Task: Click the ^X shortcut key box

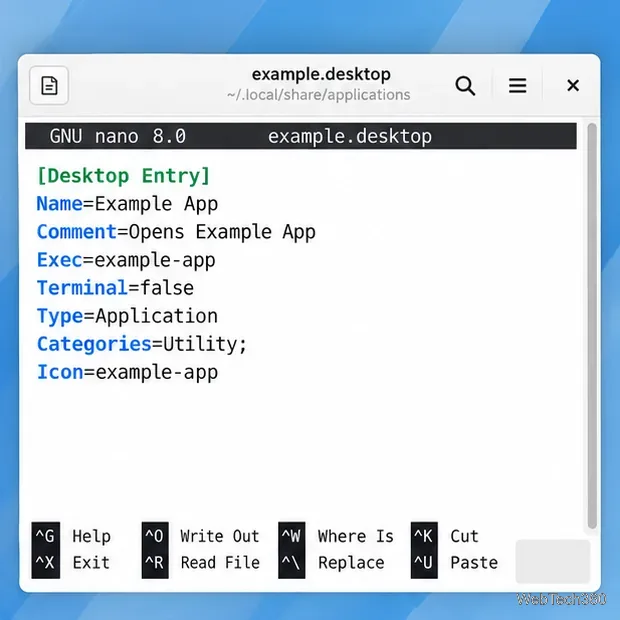Action: [45, 564]
